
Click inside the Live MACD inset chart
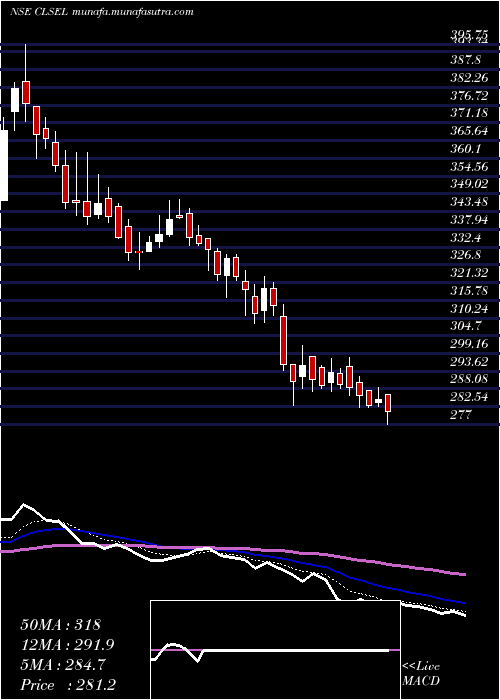(275, 650)
